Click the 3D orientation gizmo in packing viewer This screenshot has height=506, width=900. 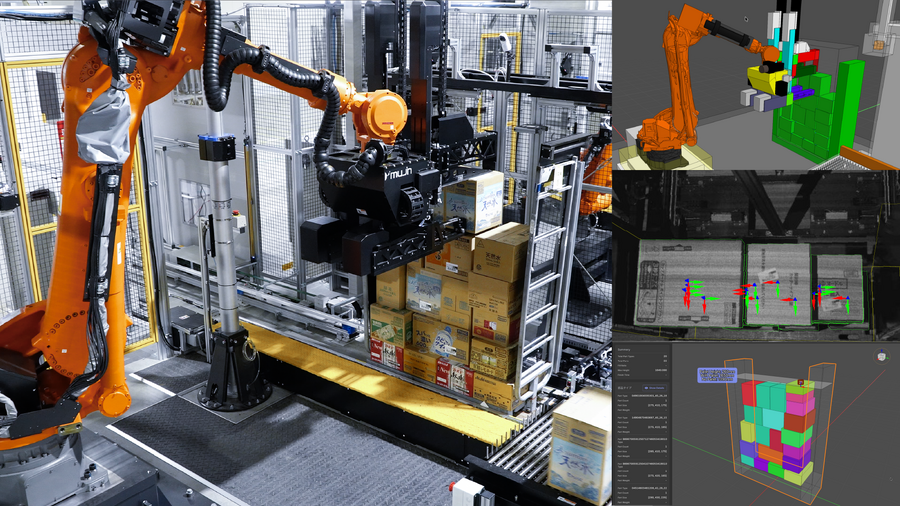click(882, 356)
